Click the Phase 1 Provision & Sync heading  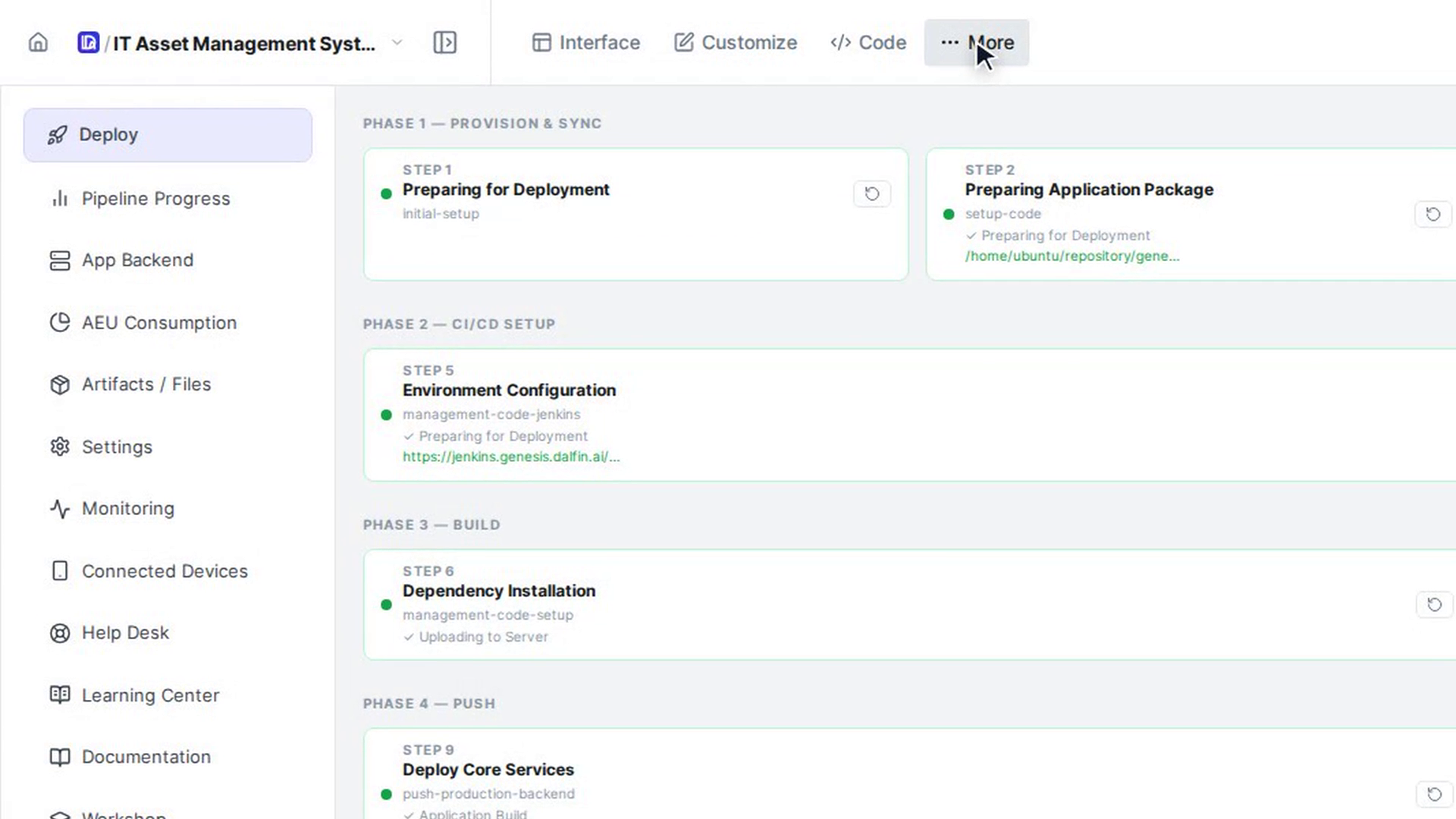(x=482, y=124)
